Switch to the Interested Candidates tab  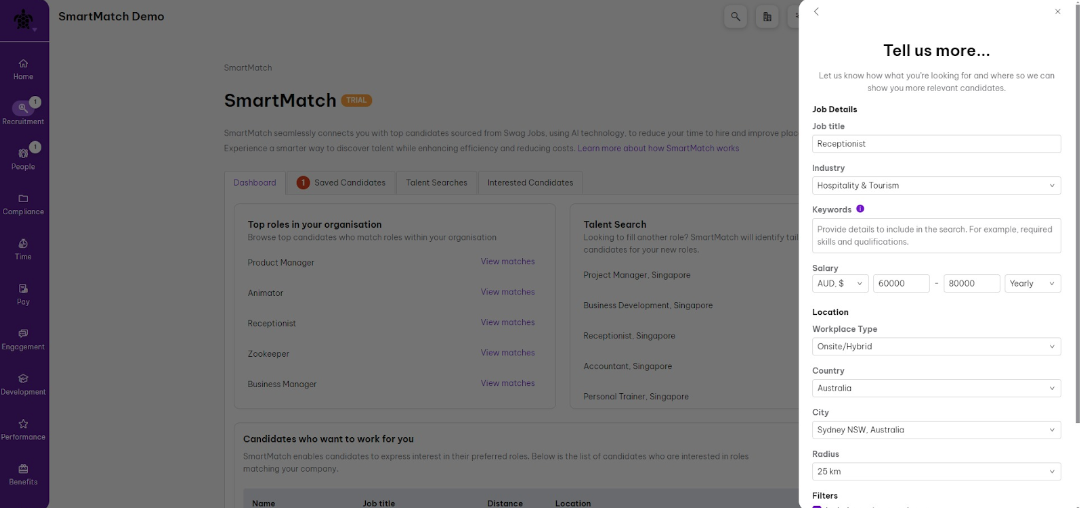(530, 183)
